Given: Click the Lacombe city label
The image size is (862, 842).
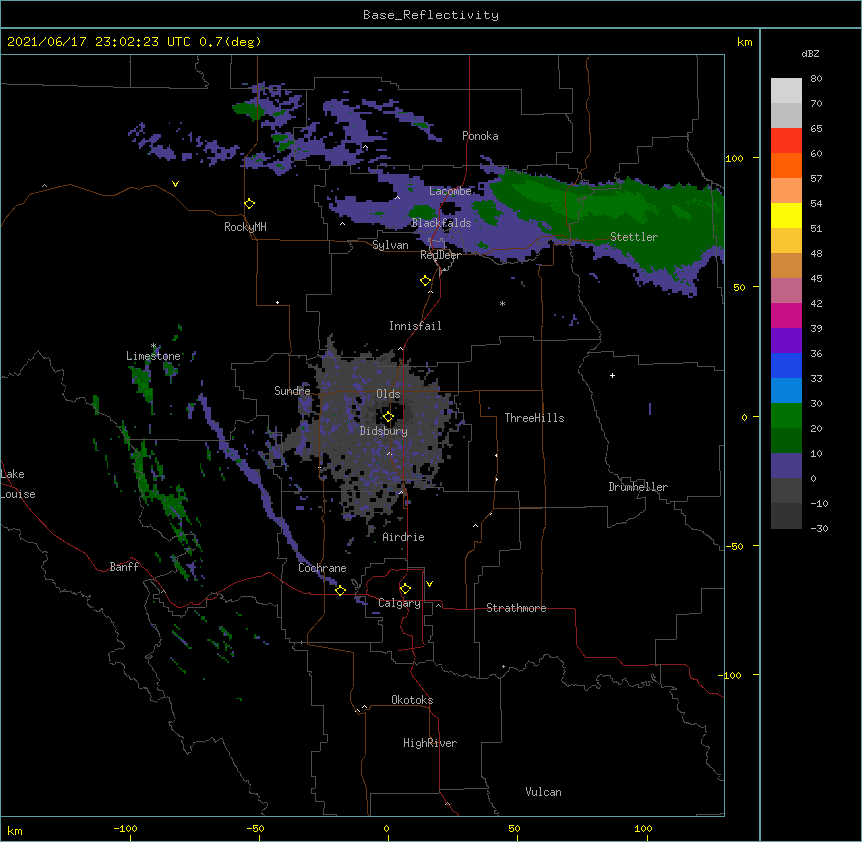Looking at the screenshot, I should (450, 191).
